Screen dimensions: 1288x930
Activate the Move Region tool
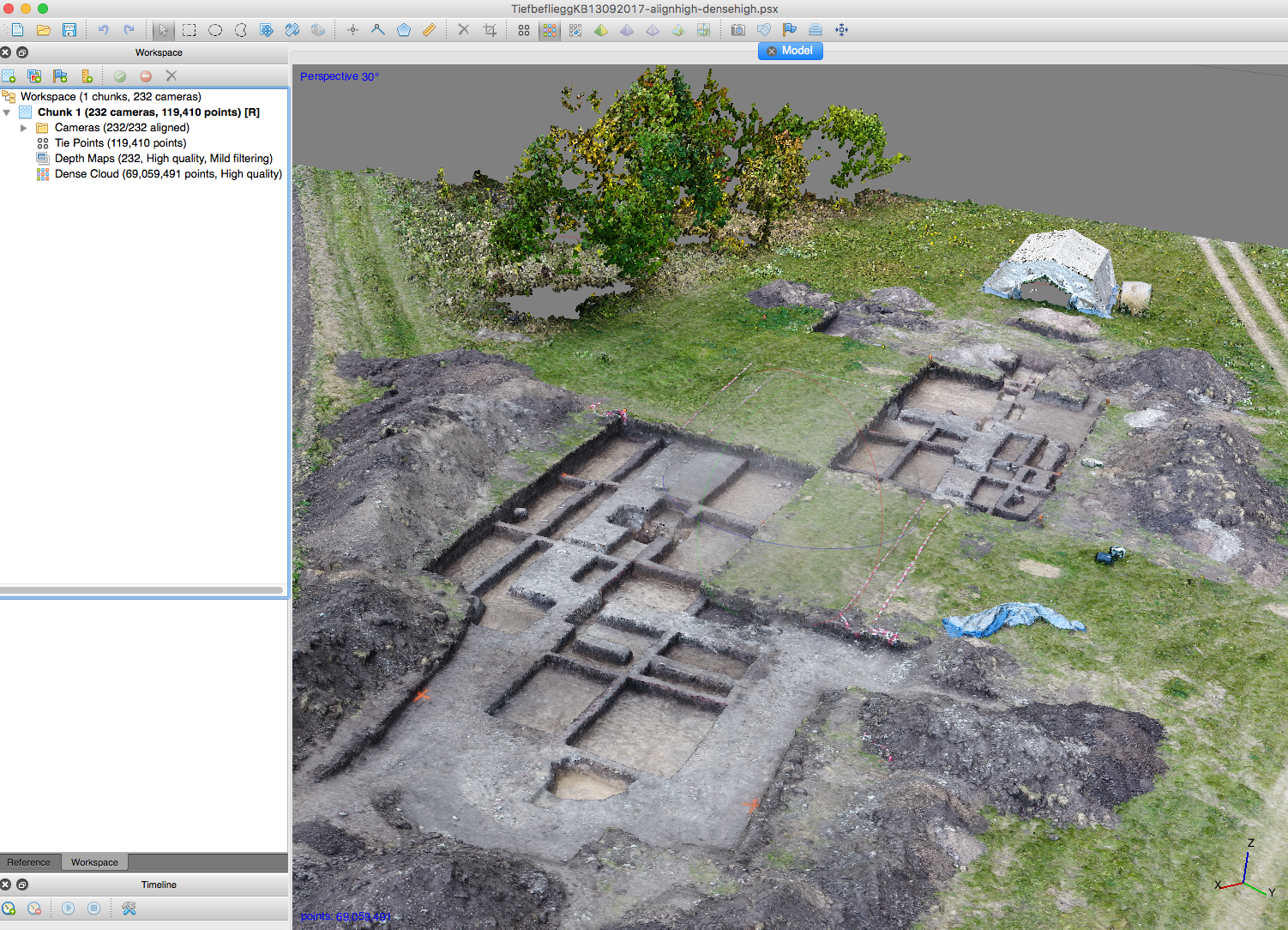click(x=267, y=30)
